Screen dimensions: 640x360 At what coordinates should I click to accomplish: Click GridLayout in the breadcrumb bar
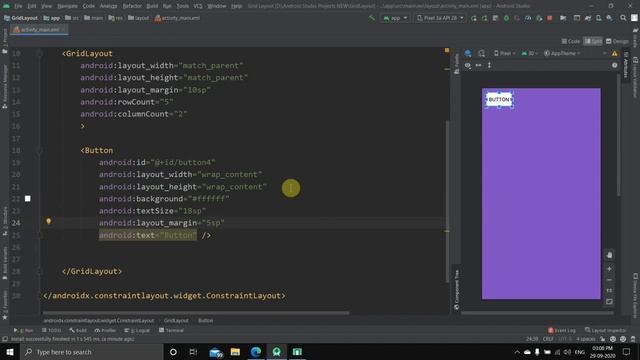[x=176, y=320]
